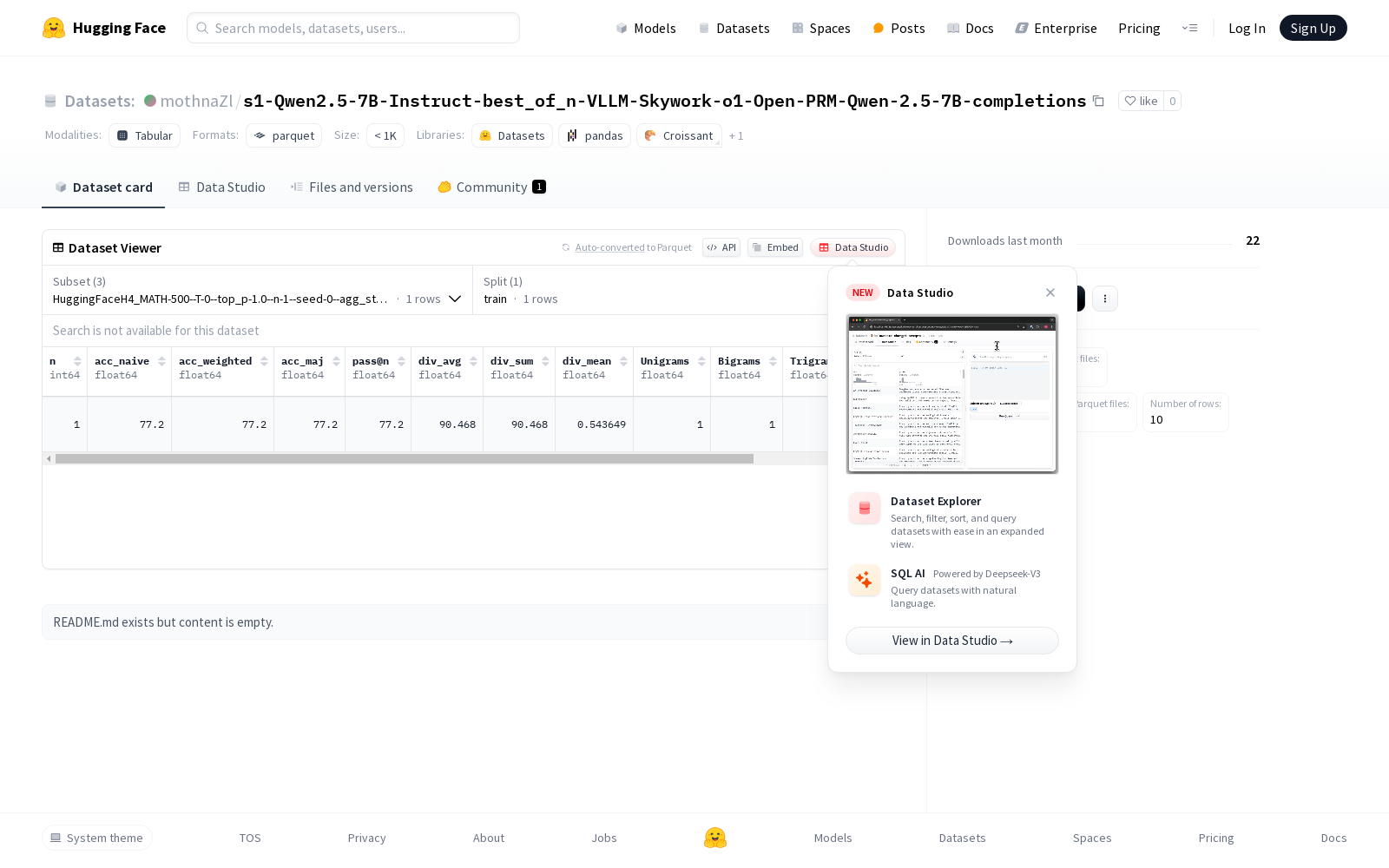Open the mothnaZl user profile link
1389x868 pixels.
pyautogui.click(x=196, y=101)
